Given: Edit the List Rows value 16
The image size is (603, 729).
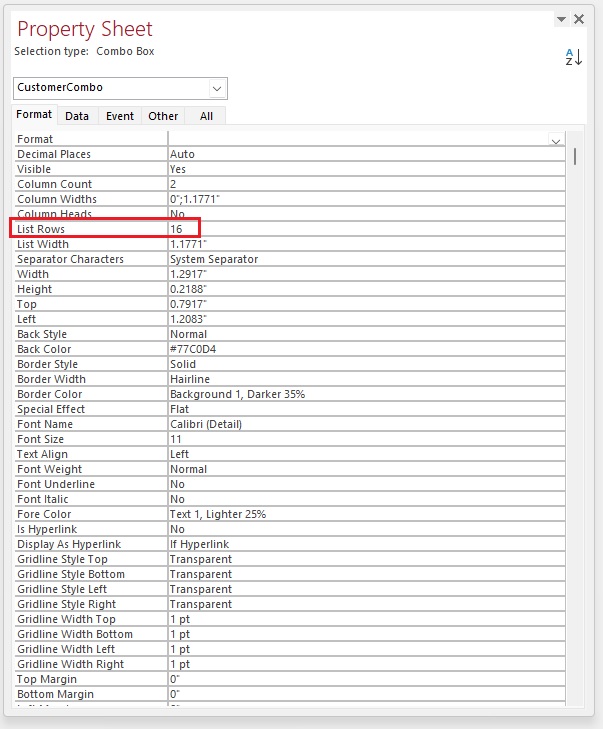Looking at the screenshot, I should (x=366, y=229).
